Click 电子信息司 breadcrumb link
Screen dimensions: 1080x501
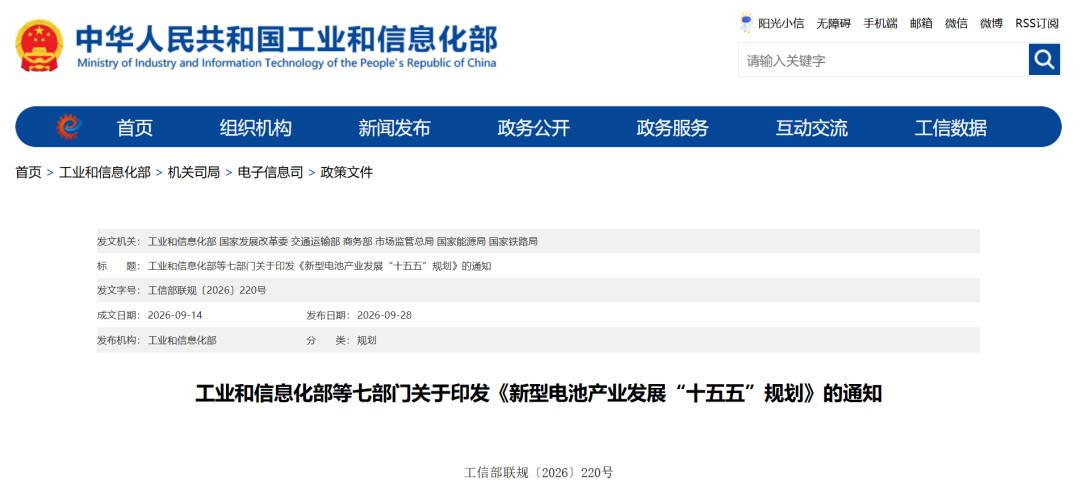click(x=271, y=172)
